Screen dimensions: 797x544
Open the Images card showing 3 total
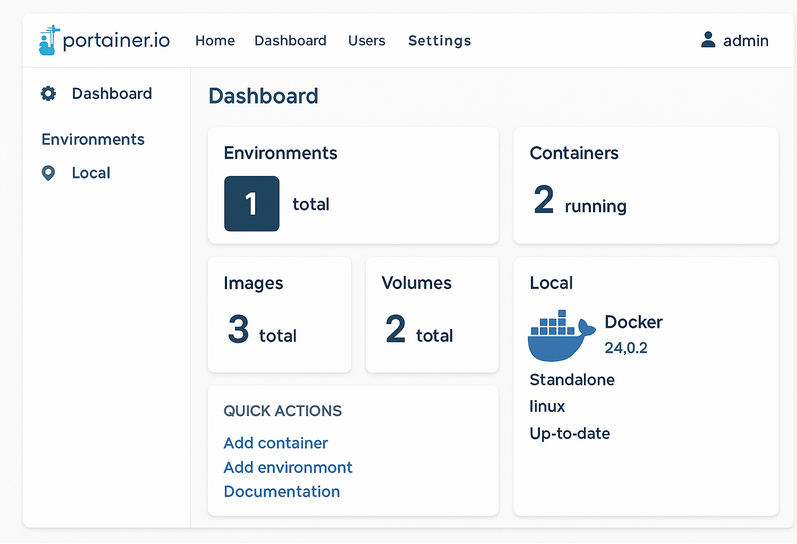pos(279,315)
